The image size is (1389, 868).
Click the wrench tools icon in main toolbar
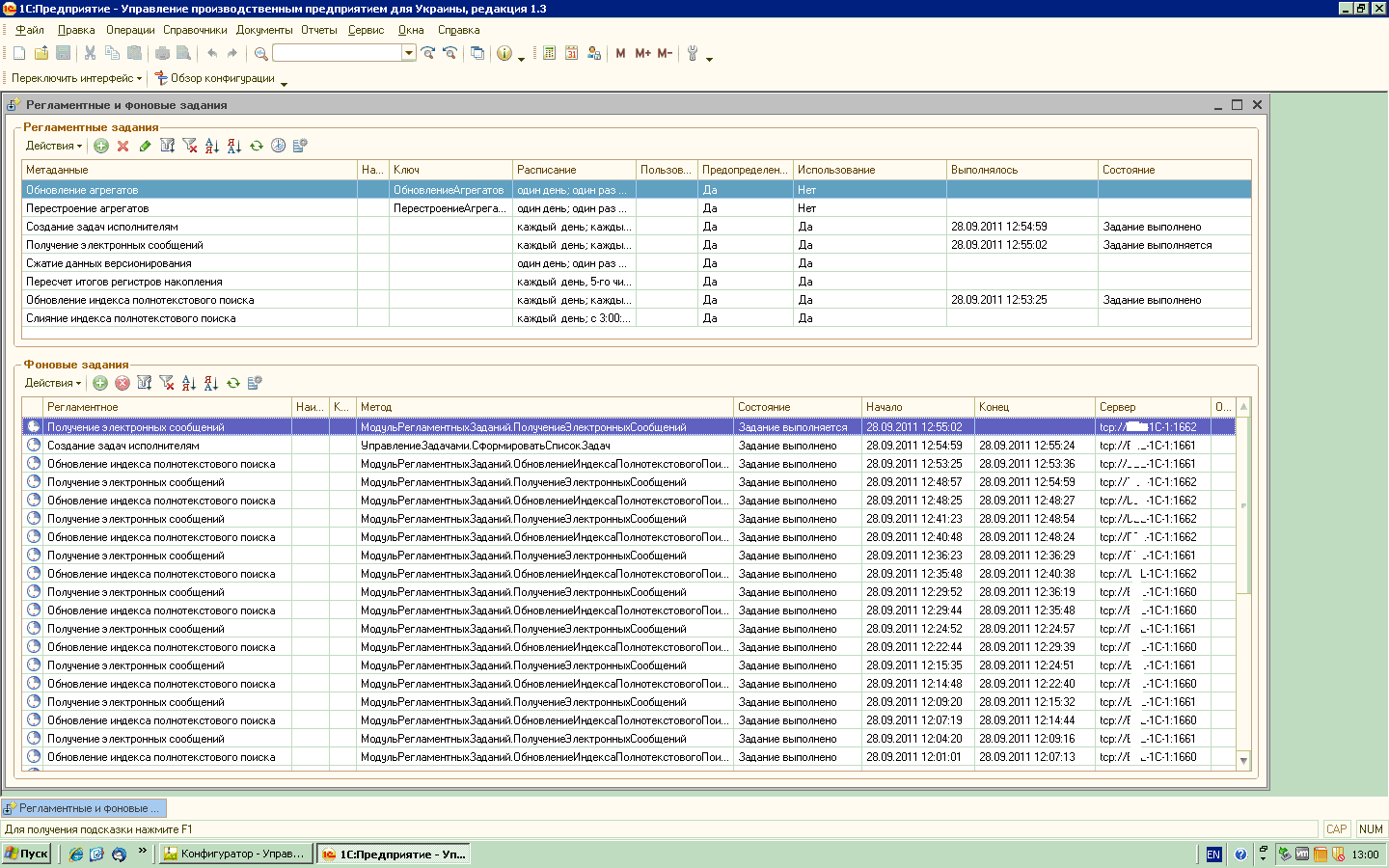[x=693, y=53]
